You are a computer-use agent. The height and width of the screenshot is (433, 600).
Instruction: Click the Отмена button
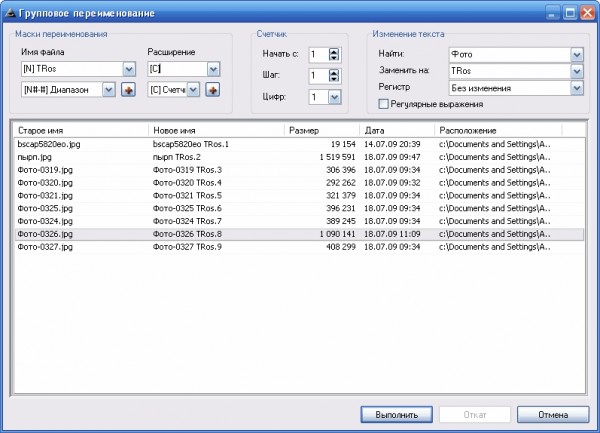coord(553,415)
